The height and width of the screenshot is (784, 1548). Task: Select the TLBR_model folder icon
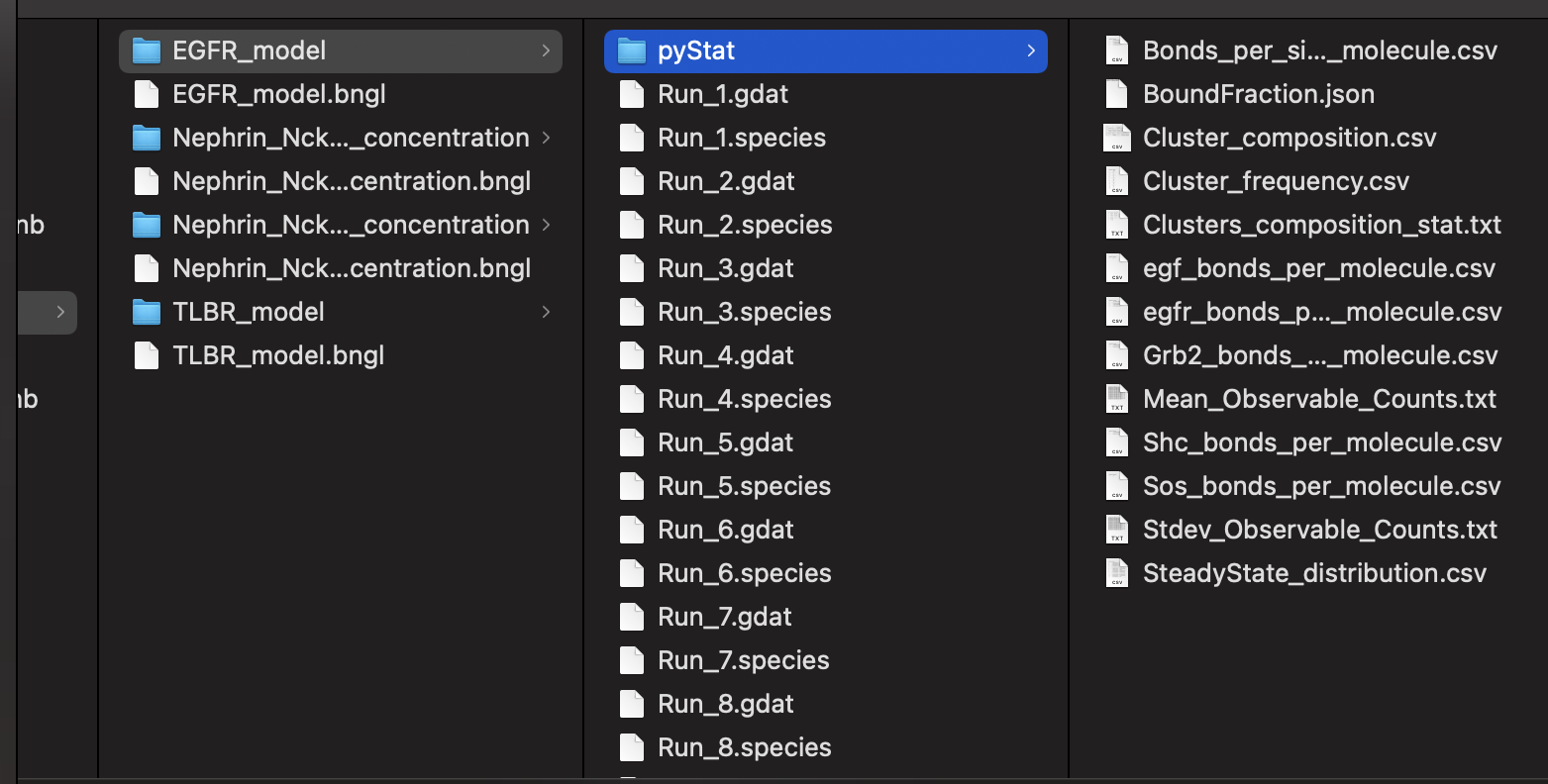[x=147, y=312]
